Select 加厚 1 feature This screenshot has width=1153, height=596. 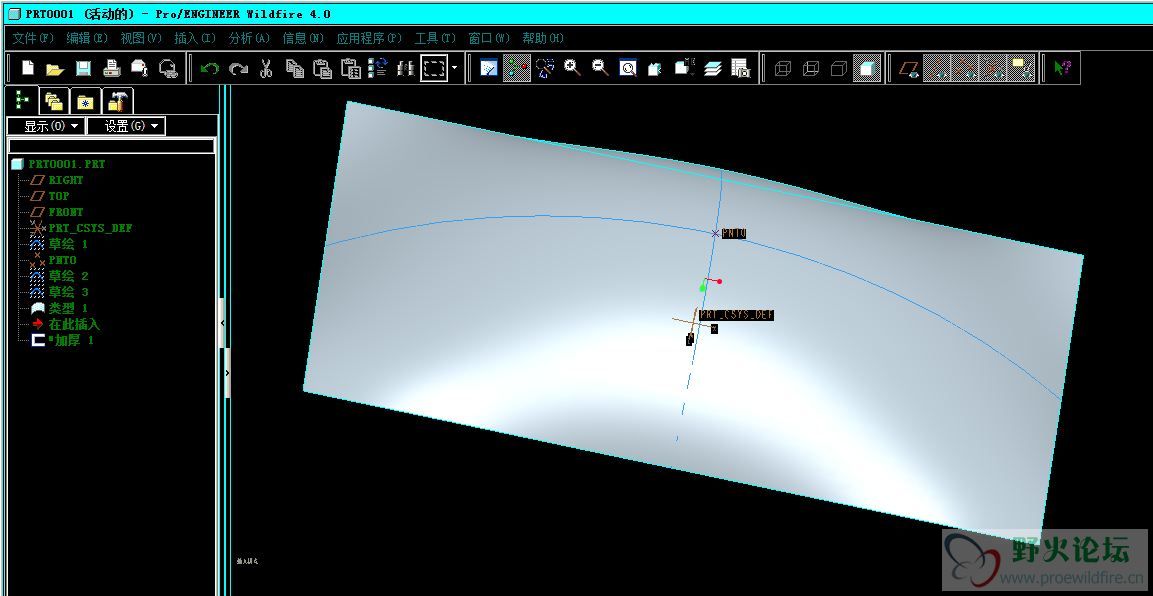70,340
